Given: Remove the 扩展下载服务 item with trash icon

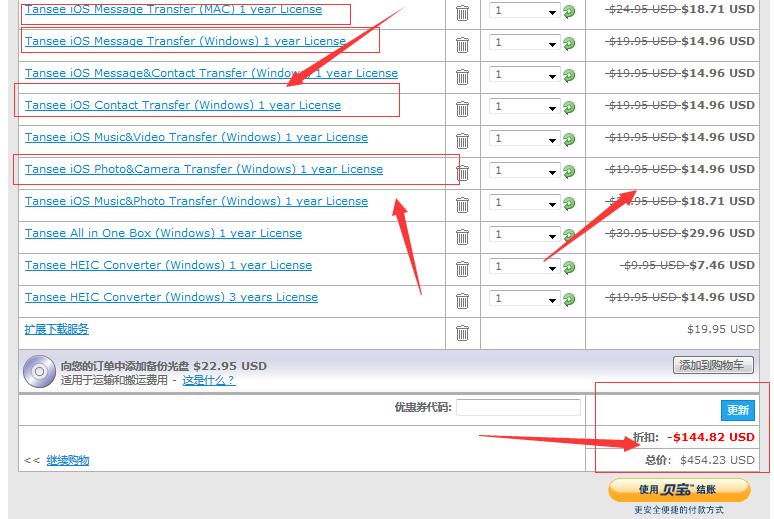Looking at the screenshot, I should (x=463, y=333).
